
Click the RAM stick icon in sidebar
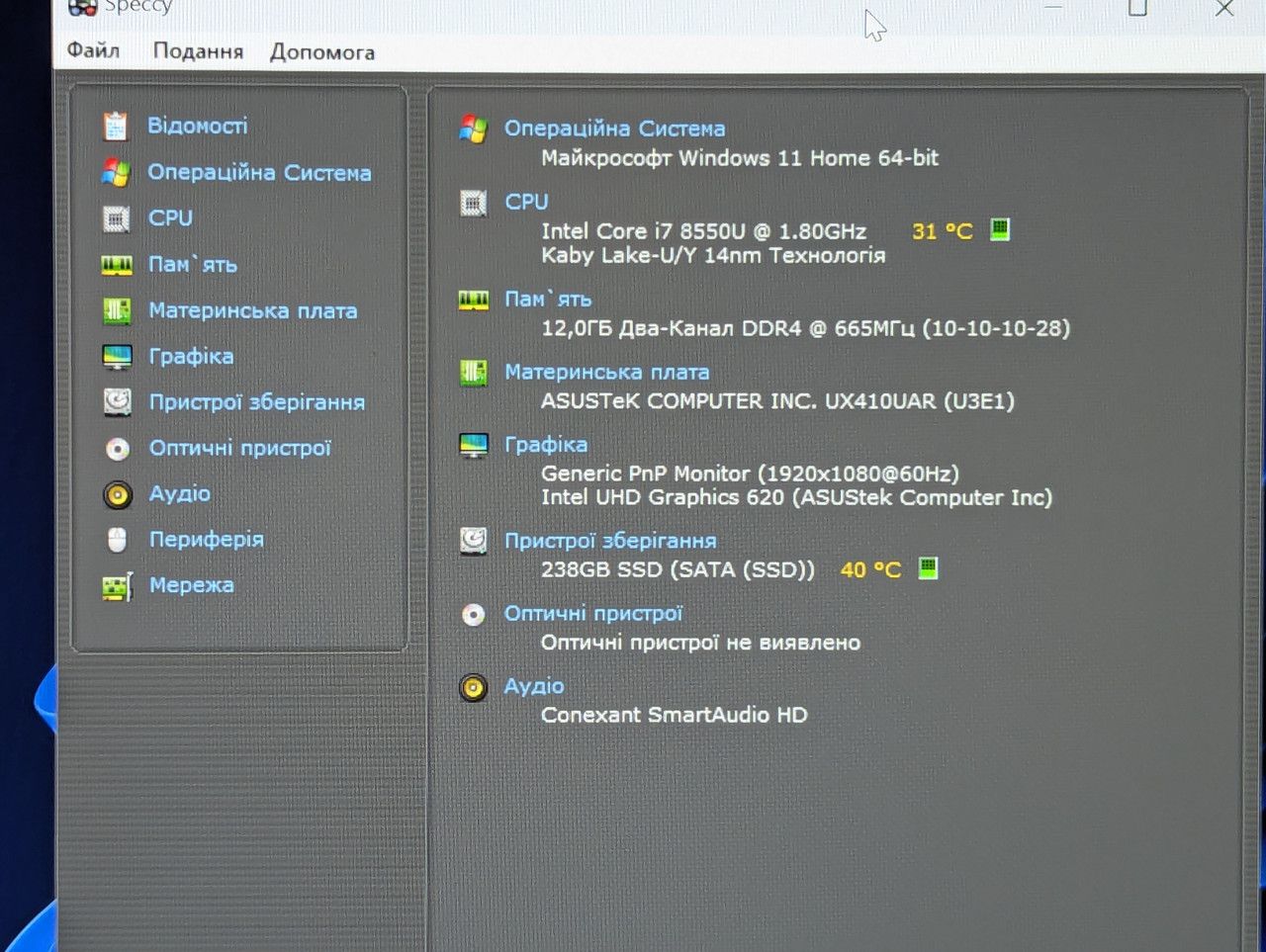point(117,265)
